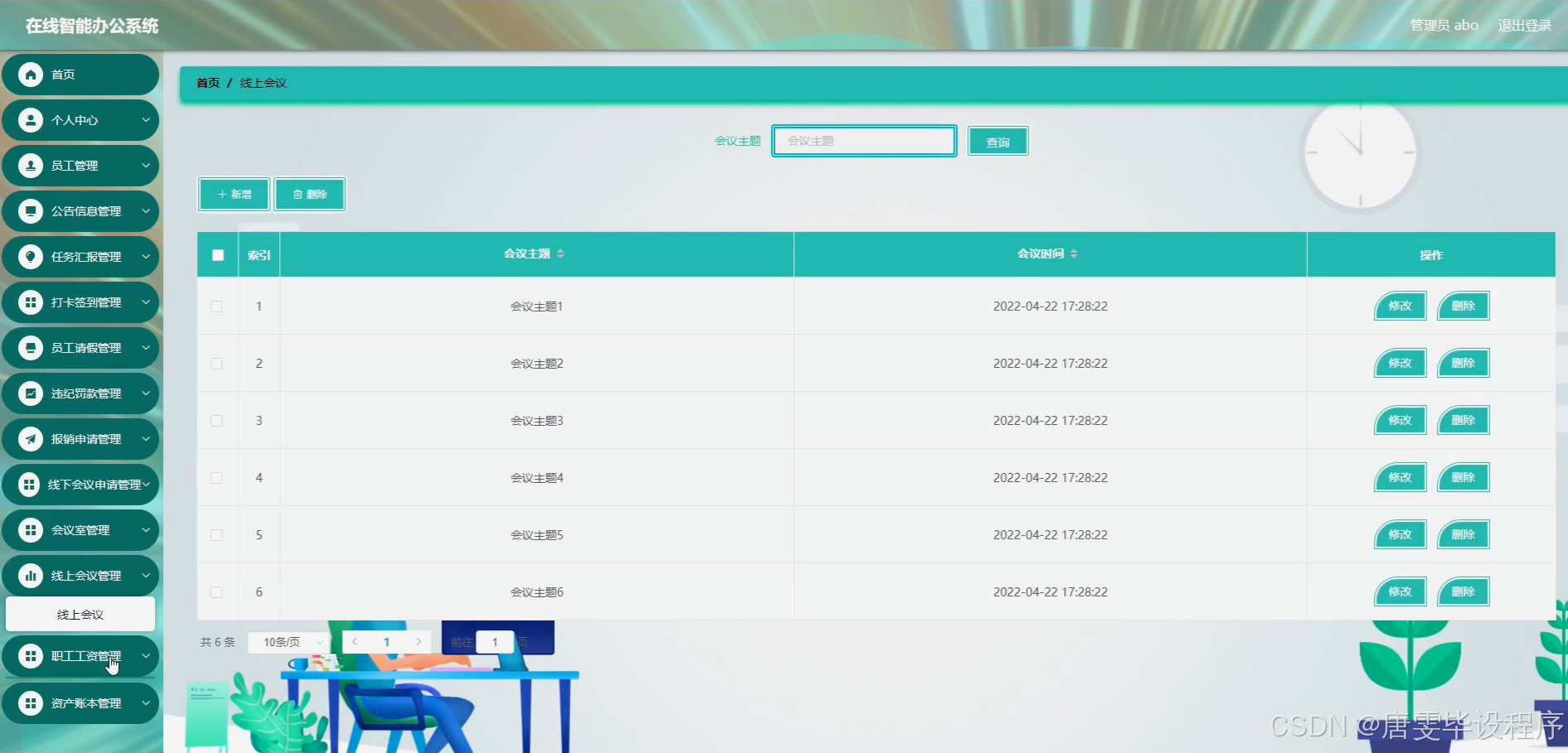Viewport: 1568px width, 753px height.
Task: Sort by 会议主题 column arrows
Action: tap(561, 253)
